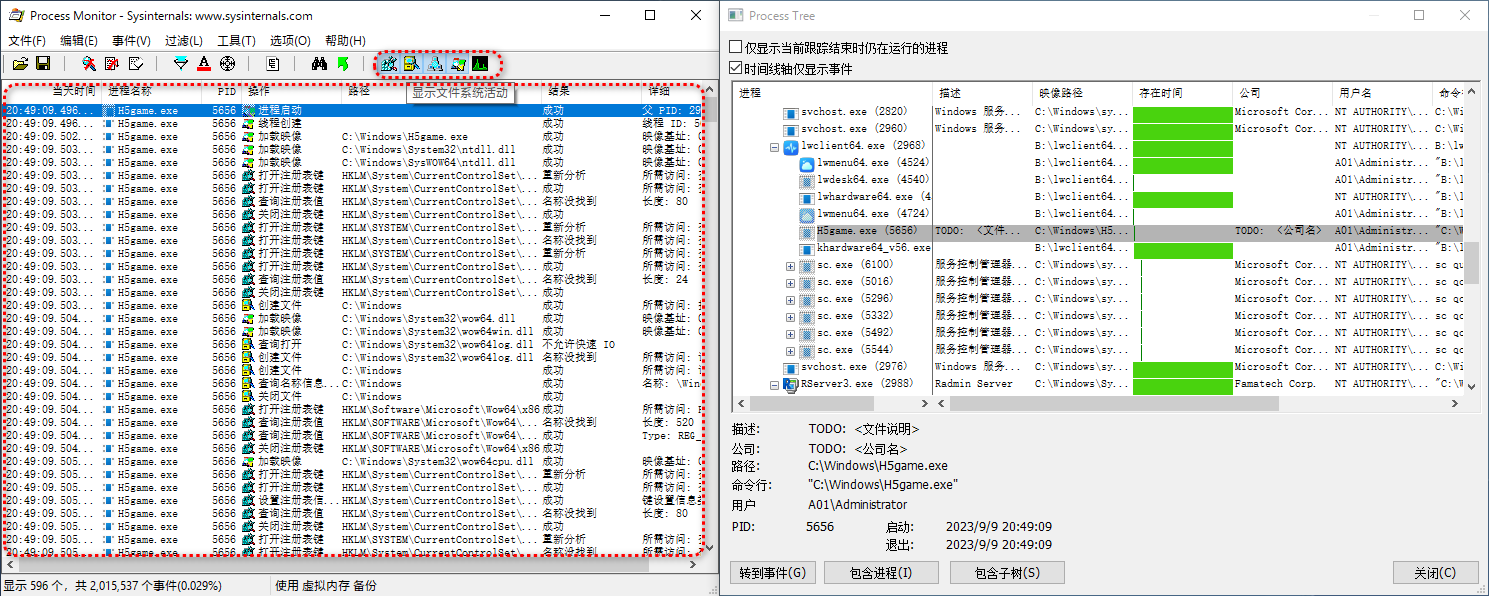Toggle the Autoscroll toolbar icon
The height and width of the screenshot is (596, 1489).
pyautogui.click(x=112, y=64)
